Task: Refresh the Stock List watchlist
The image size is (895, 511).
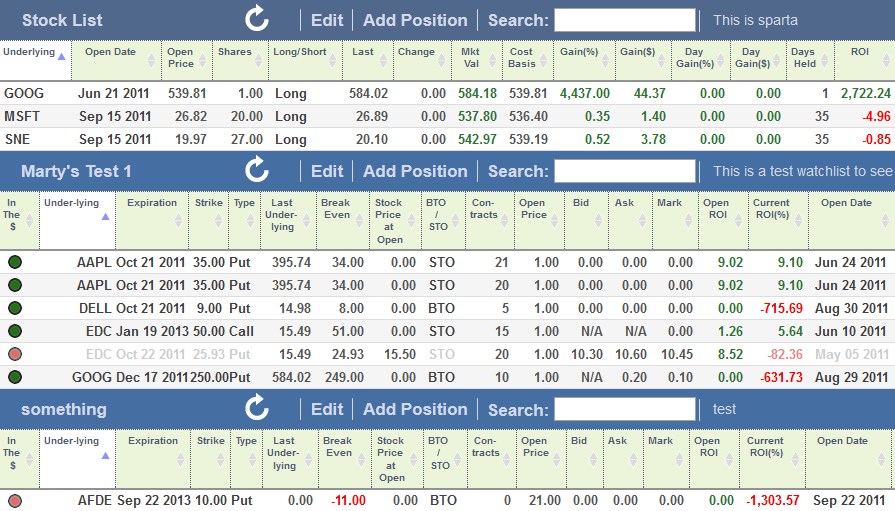Action: [x=257, y=19]
